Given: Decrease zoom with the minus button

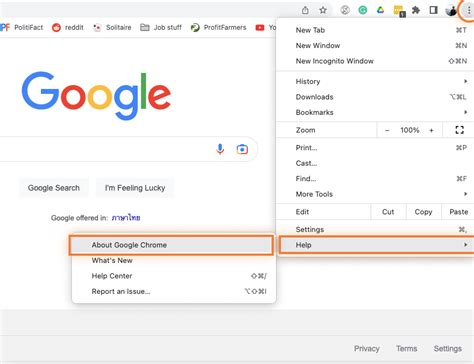Looking at the screenshot, I should point(387,130).
